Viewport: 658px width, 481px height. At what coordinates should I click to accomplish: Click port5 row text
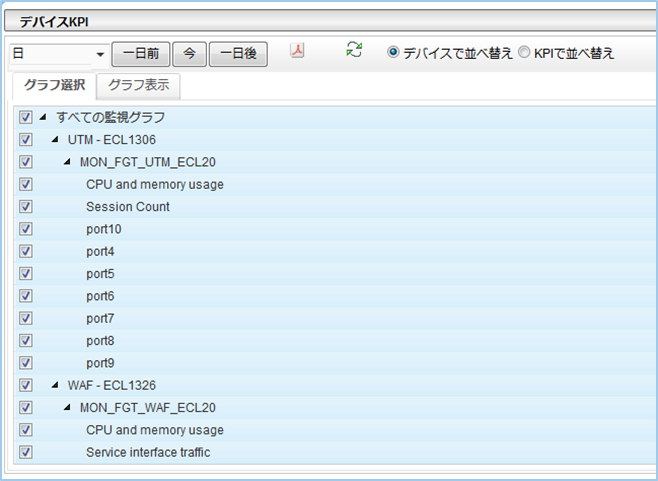point(100,274)
